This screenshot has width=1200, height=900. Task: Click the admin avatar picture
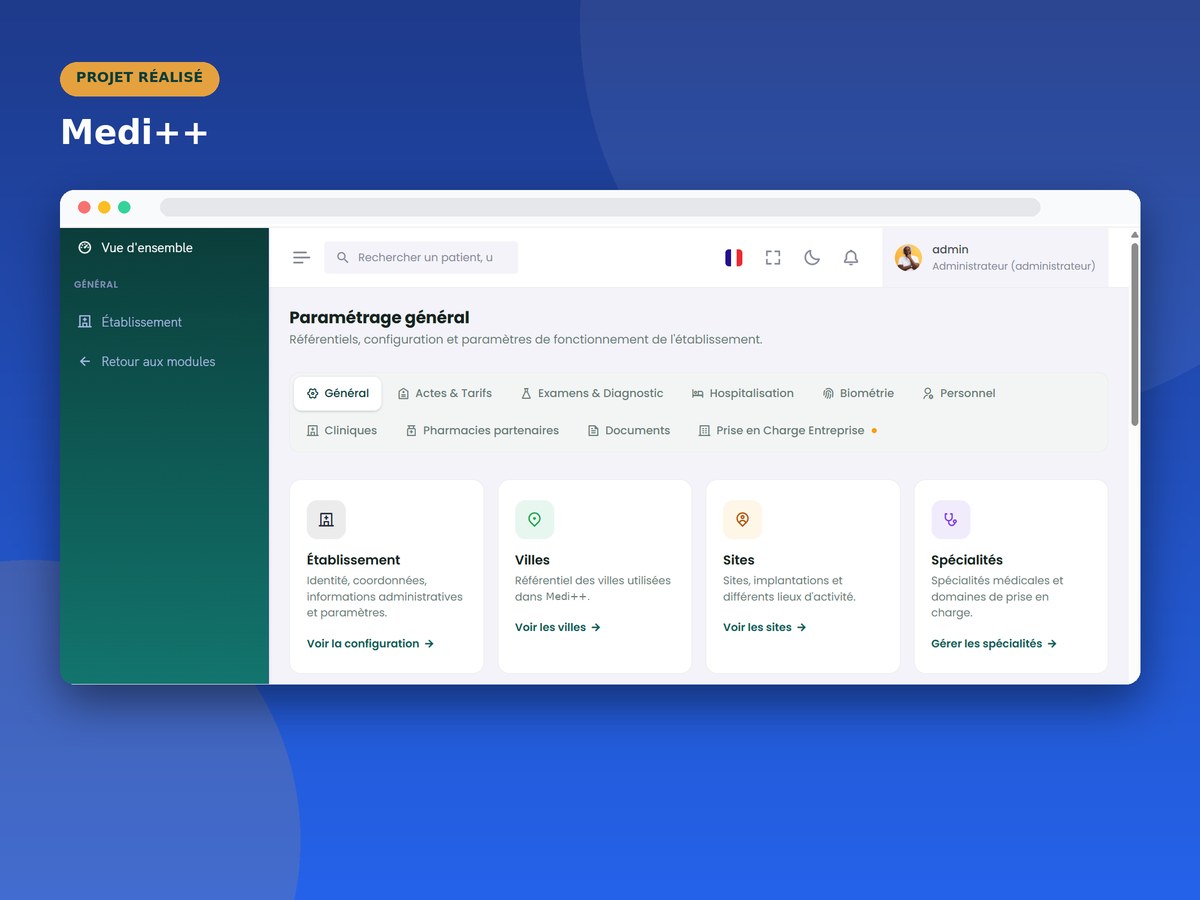pos(908,258)
